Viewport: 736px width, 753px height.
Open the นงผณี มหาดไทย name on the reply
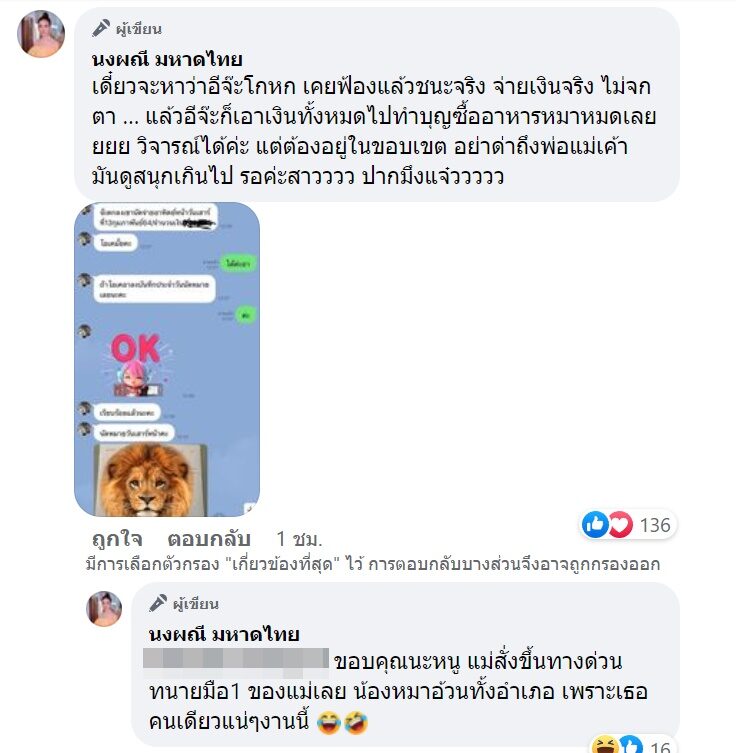(224, 634)
